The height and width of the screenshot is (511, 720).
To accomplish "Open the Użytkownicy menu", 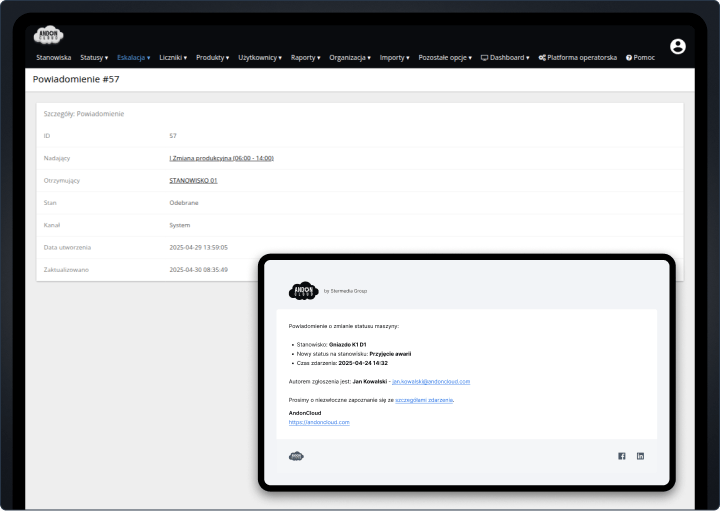I will point(260,58).
